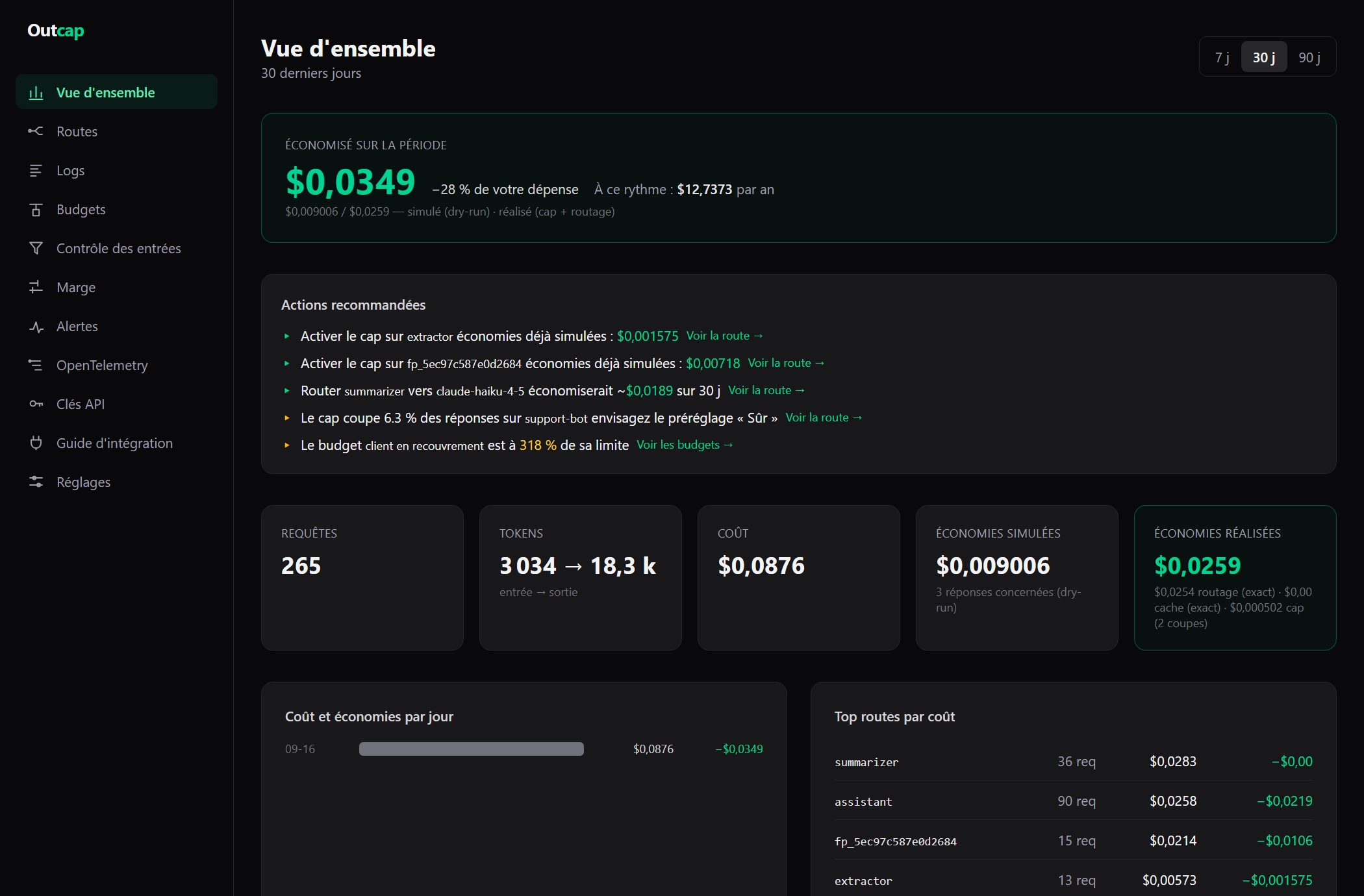Click 'Voir la route' for fp_5ec97c587e0d2684 cap
This screenshot has height=896, width=1364.
[x=786, y=363]
